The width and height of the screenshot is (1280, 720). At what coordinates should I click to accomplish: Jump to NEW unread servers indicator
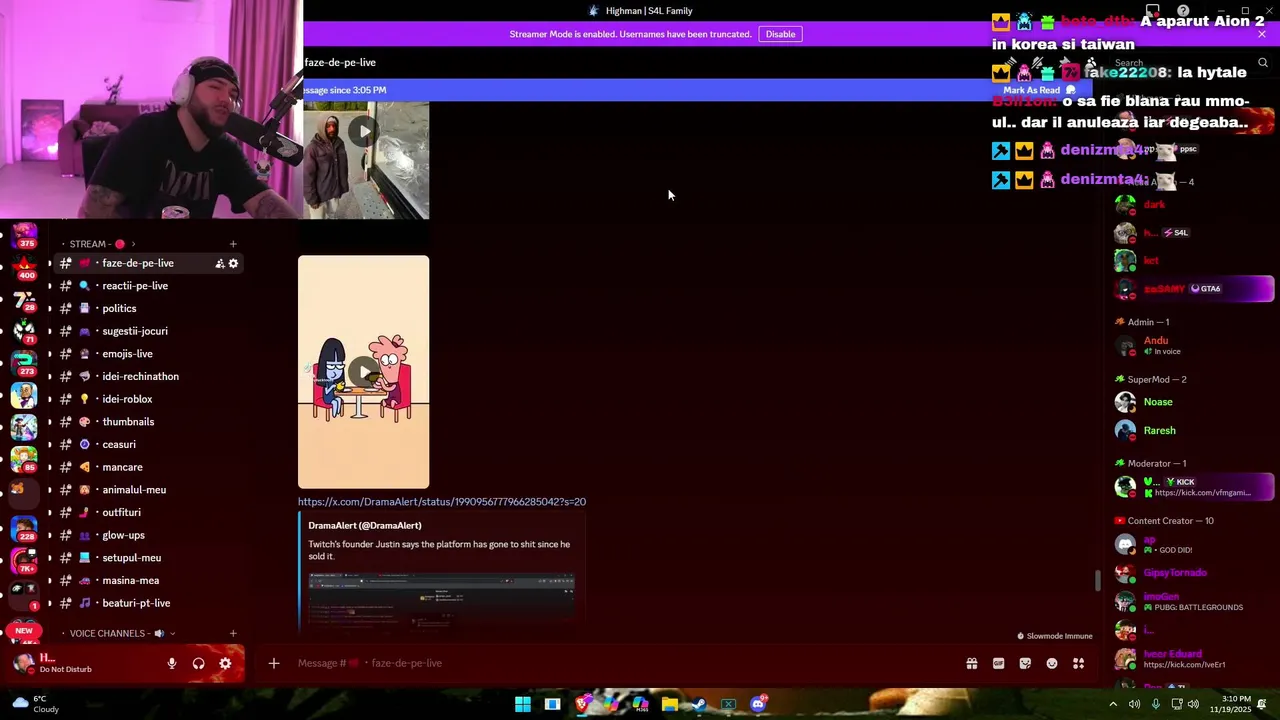[24, 631]
